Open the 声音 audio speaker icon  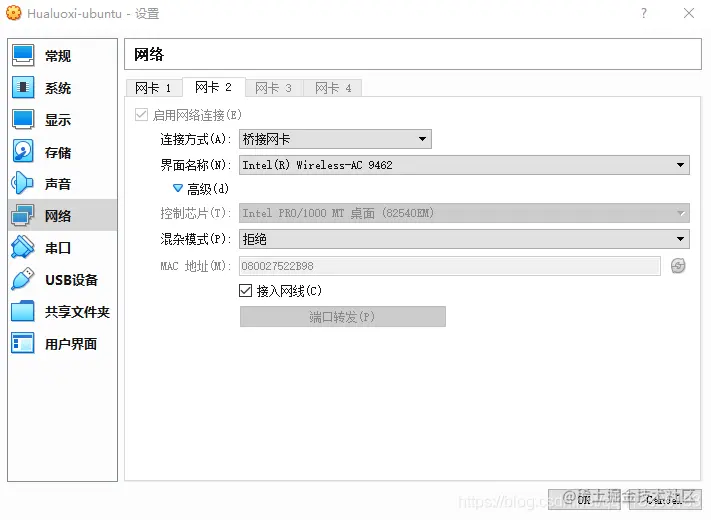[23, 184]
